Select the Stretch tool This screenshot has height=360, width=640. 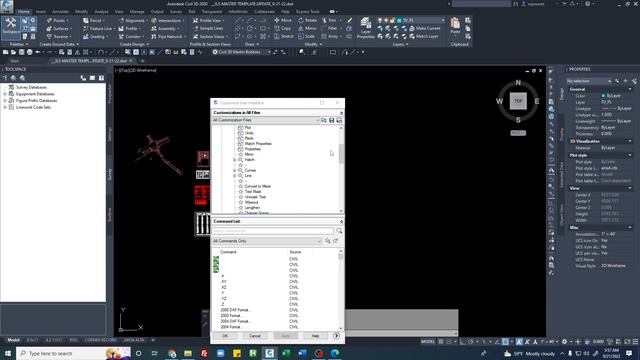[x=284, y=36]
